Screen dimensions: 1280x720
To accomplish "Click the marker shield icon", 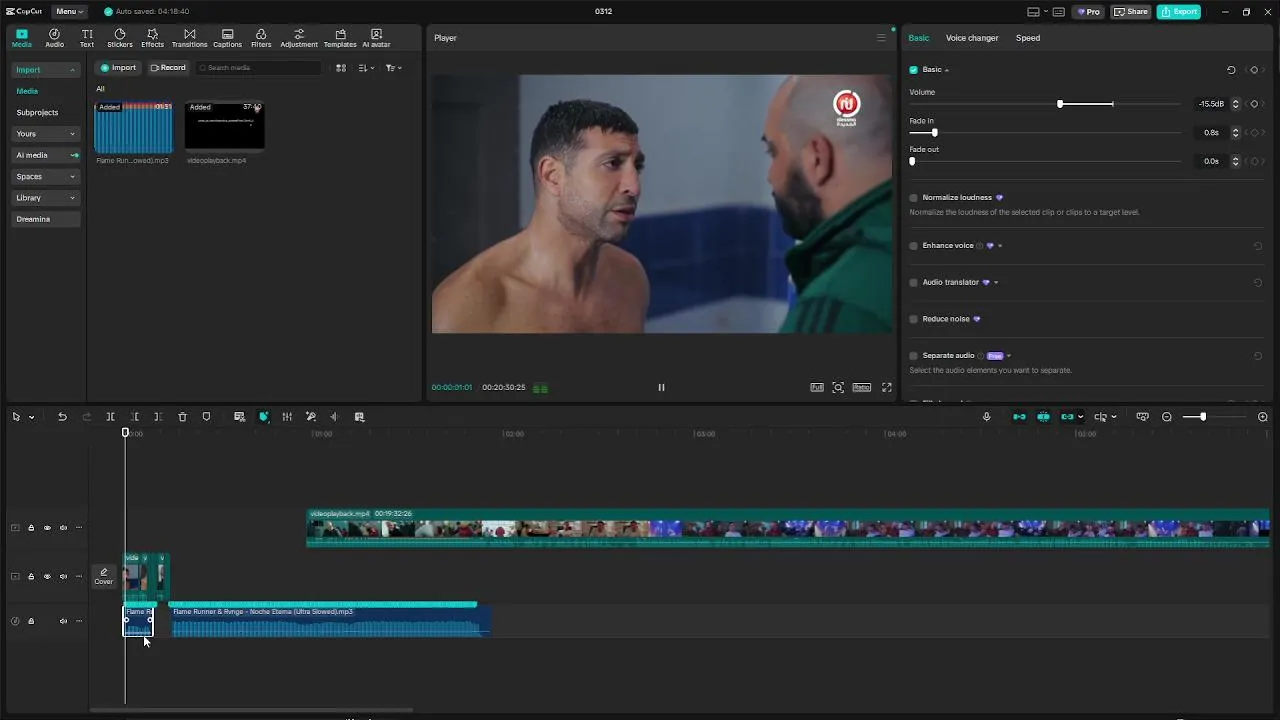I will coord(206,417).
